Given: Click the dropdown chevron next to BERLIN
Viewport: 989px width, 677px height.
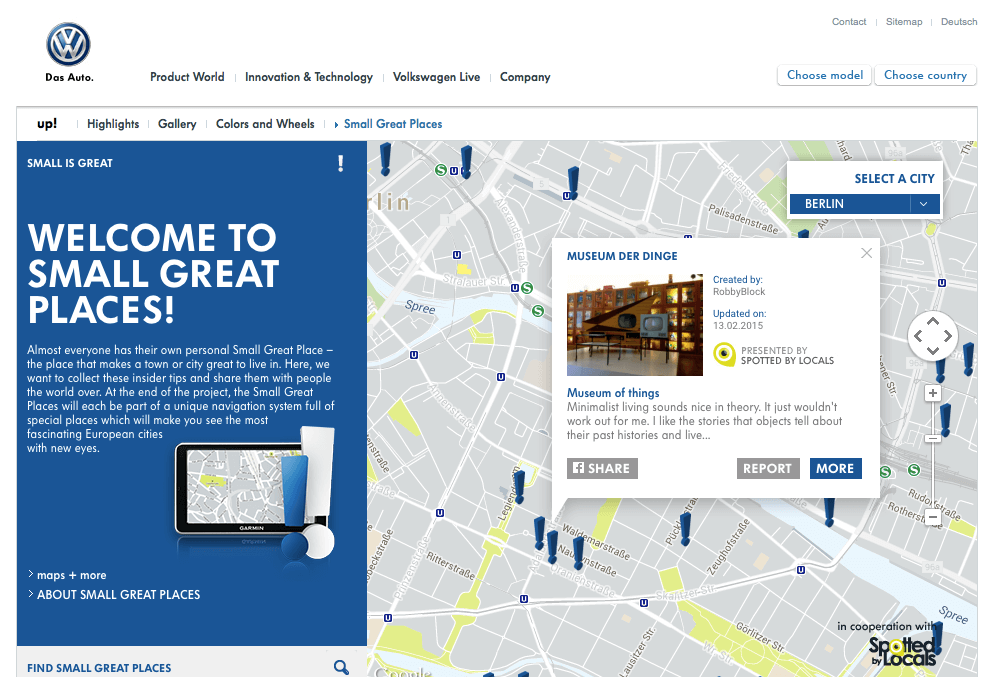Looking at the screenshot, I should coord(924,204).
